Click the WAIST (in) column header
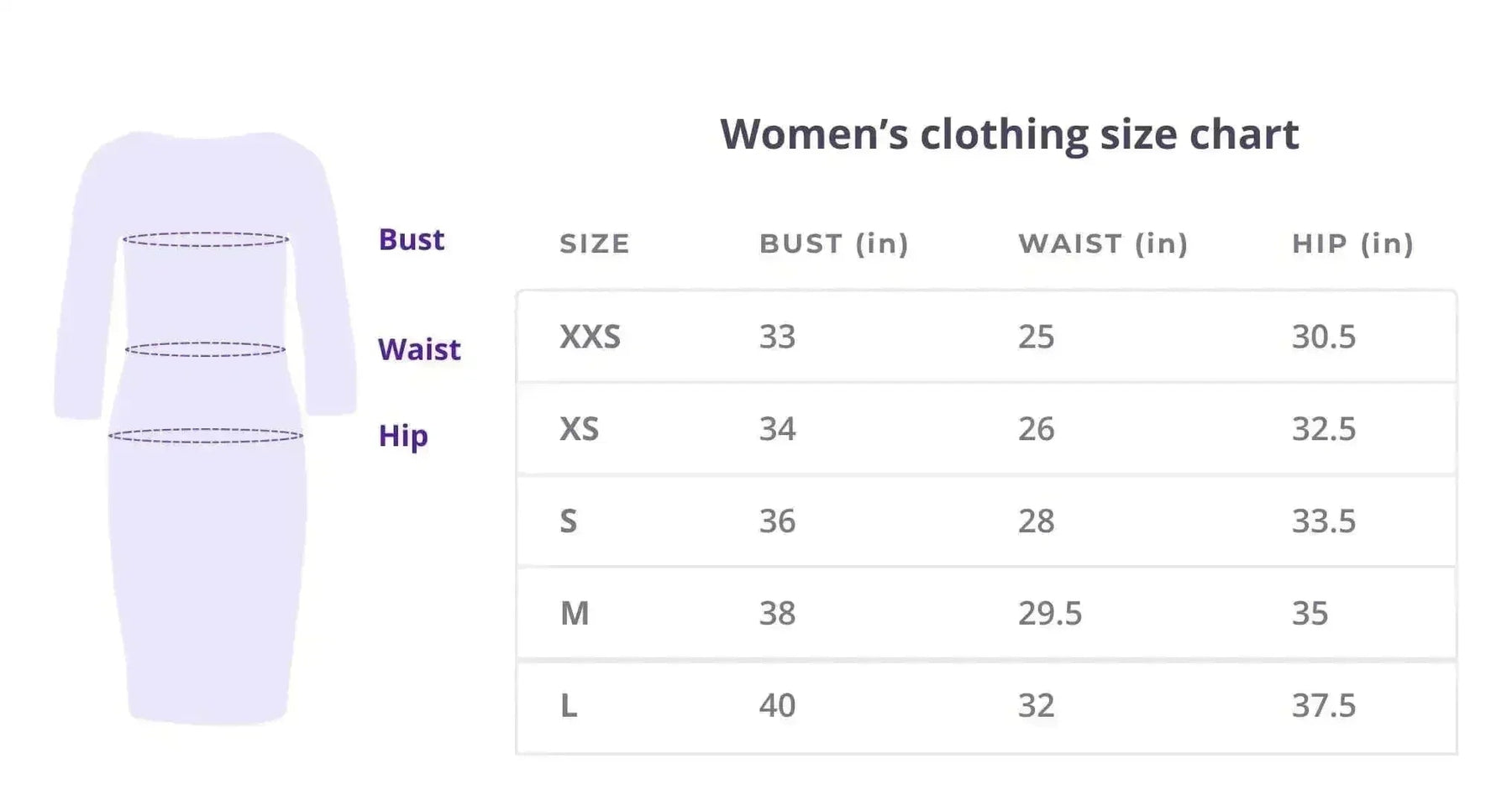The width and height of the screenshot is (1512, 806). click(x=1103, y=243)
